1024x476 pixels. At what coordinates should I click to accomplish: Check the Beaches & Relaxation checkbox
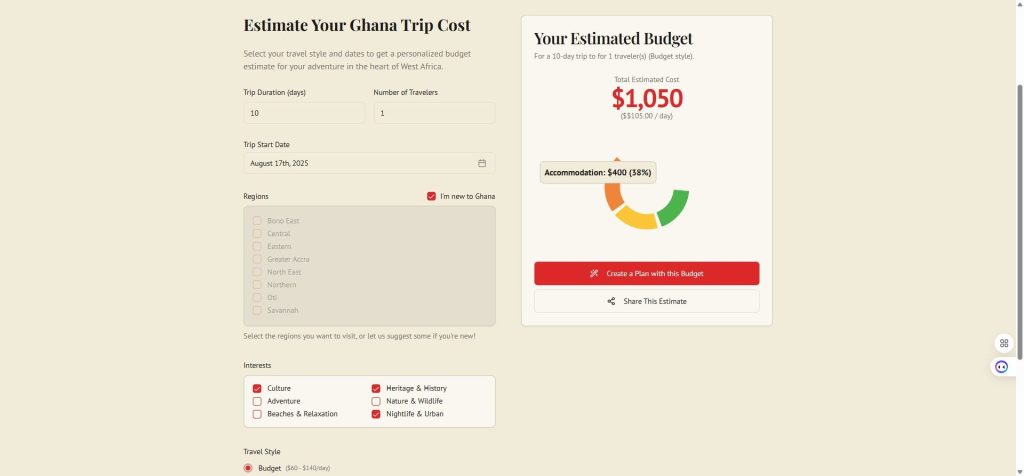257,414
